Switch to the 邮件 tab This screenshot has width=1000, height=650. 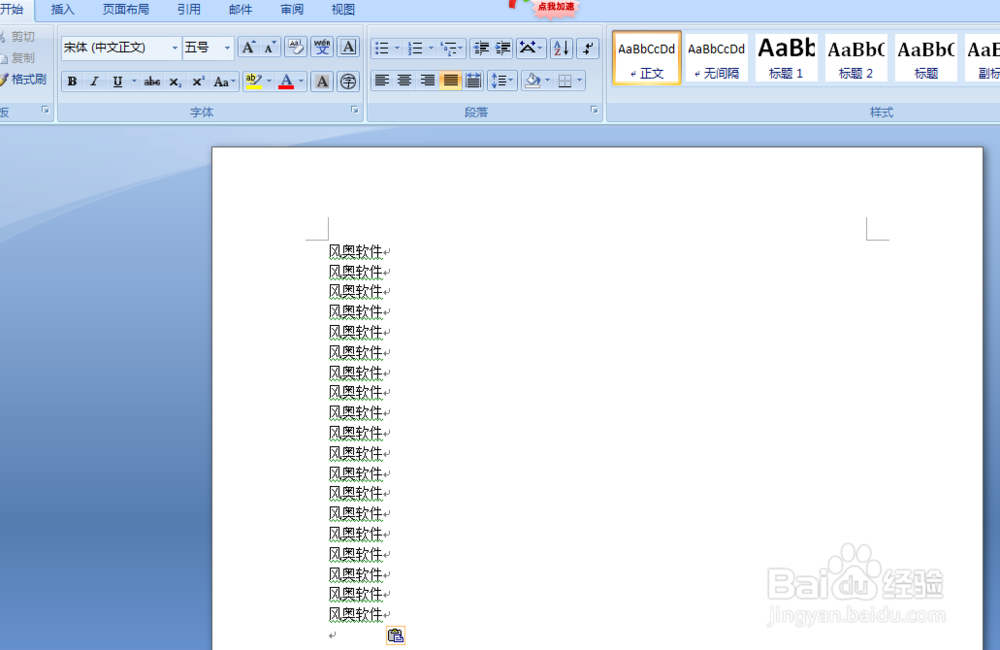coord(240,10)
